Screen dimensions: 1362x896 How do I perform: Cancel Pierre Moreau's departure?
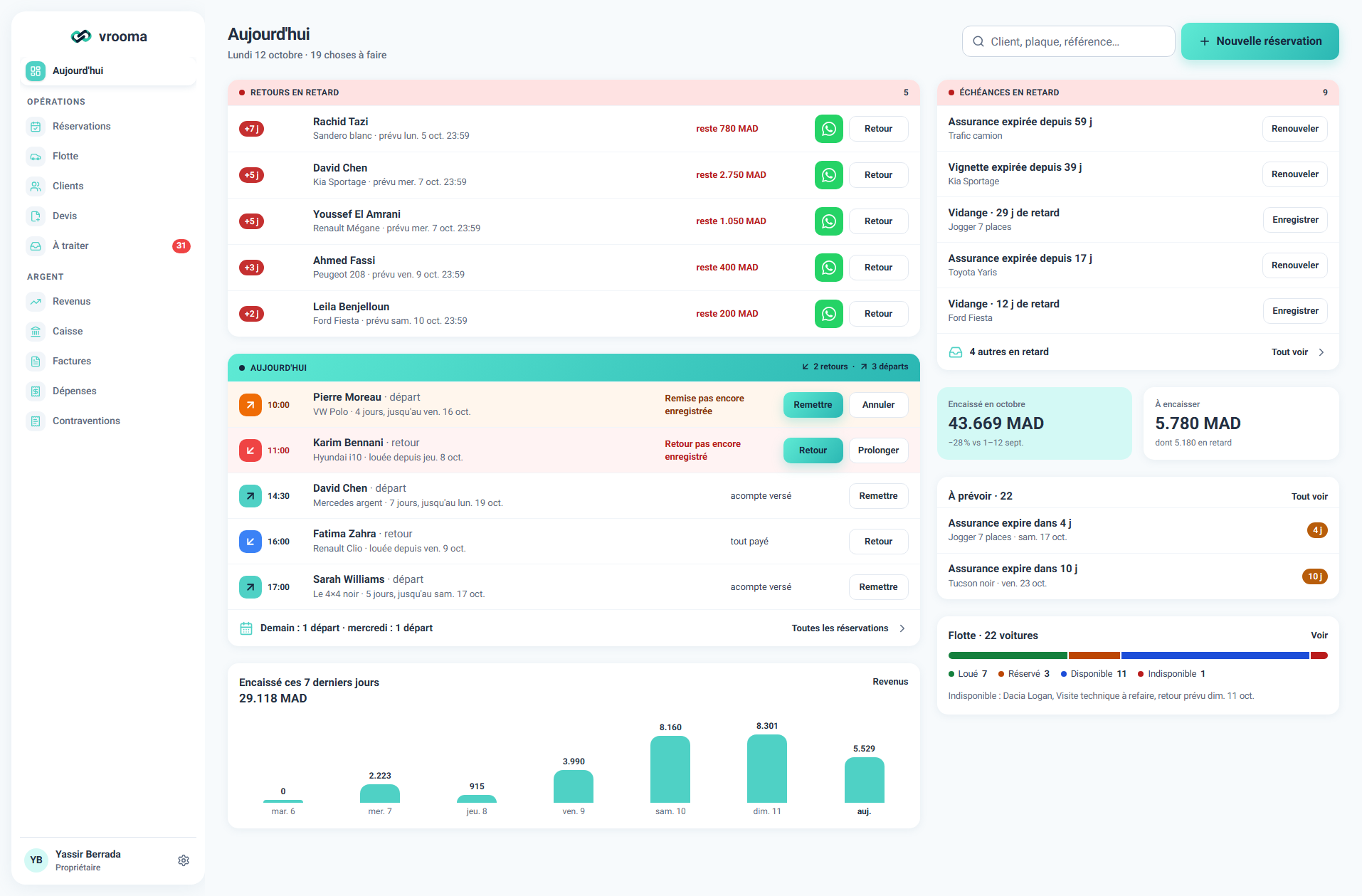coord(878,405)
